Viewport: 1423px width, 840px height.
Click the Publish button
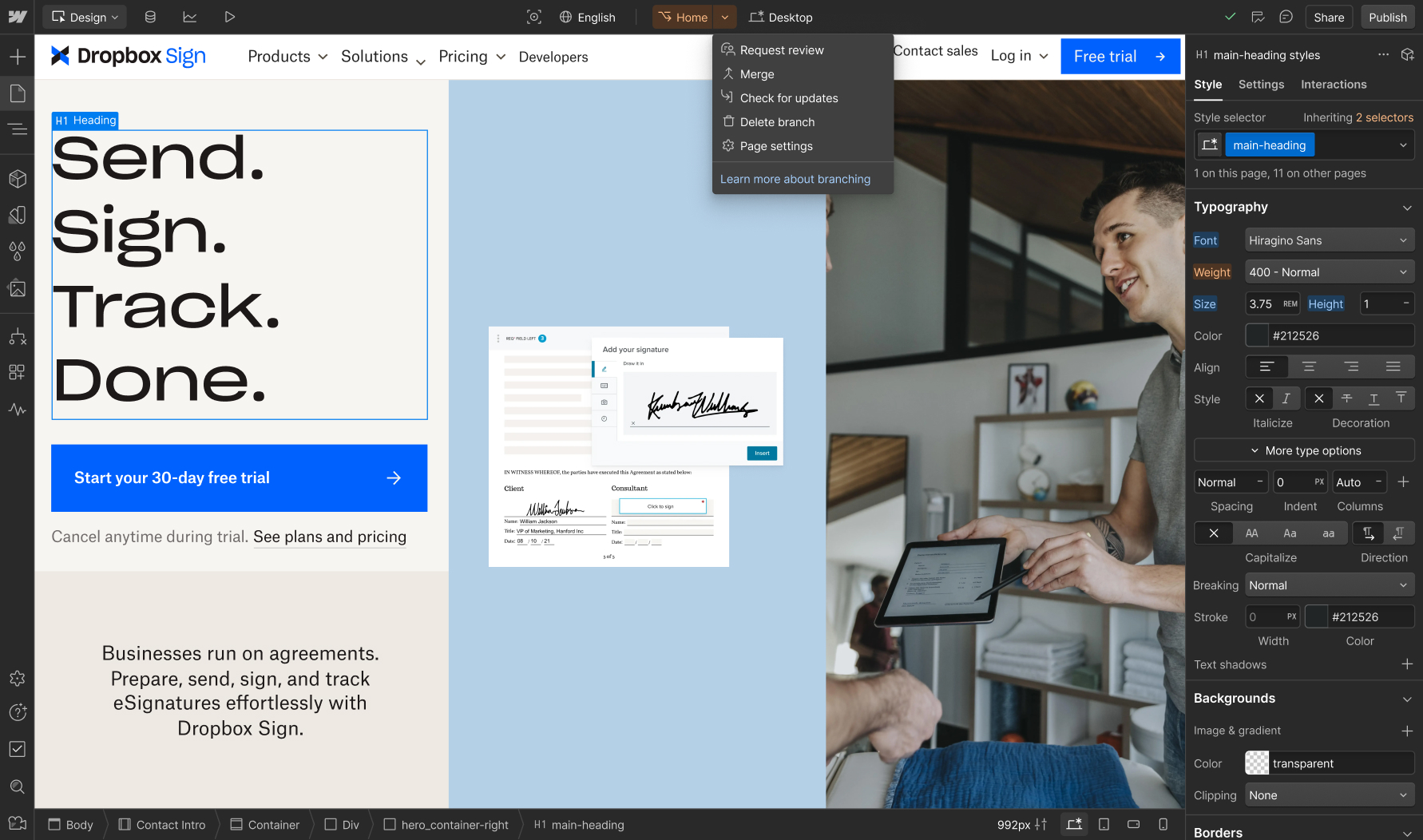pos(1387,17)
